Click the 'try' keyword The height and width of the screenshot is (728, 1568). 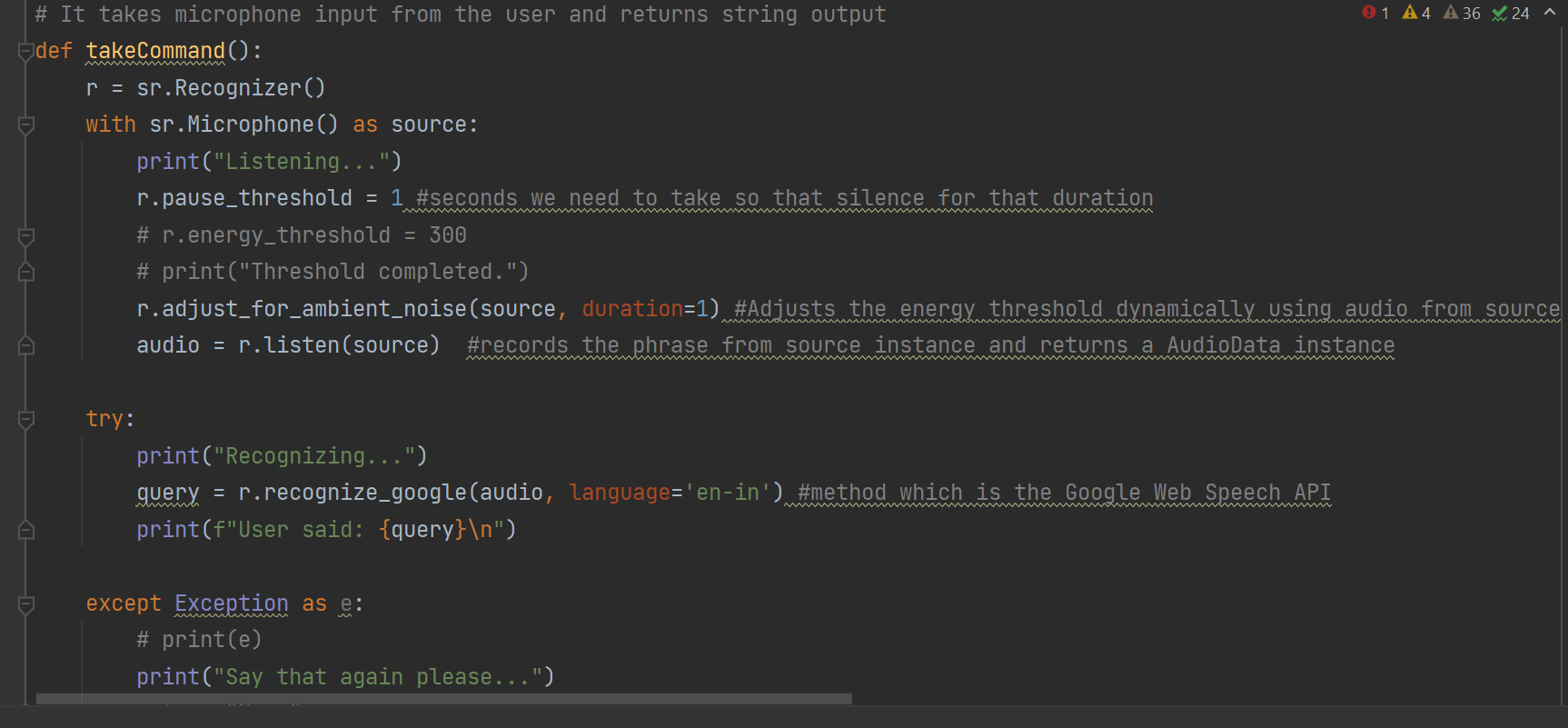[x=104, y=419]
